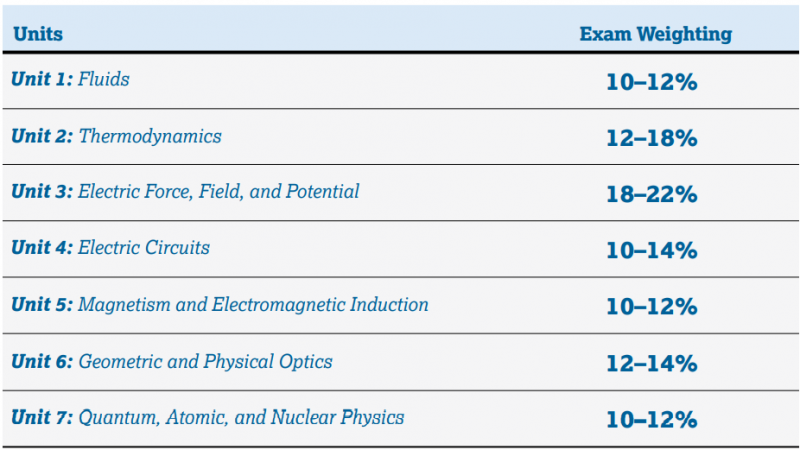Click the Units column header
Screen dimensions: 800x450
pos(38,34)
